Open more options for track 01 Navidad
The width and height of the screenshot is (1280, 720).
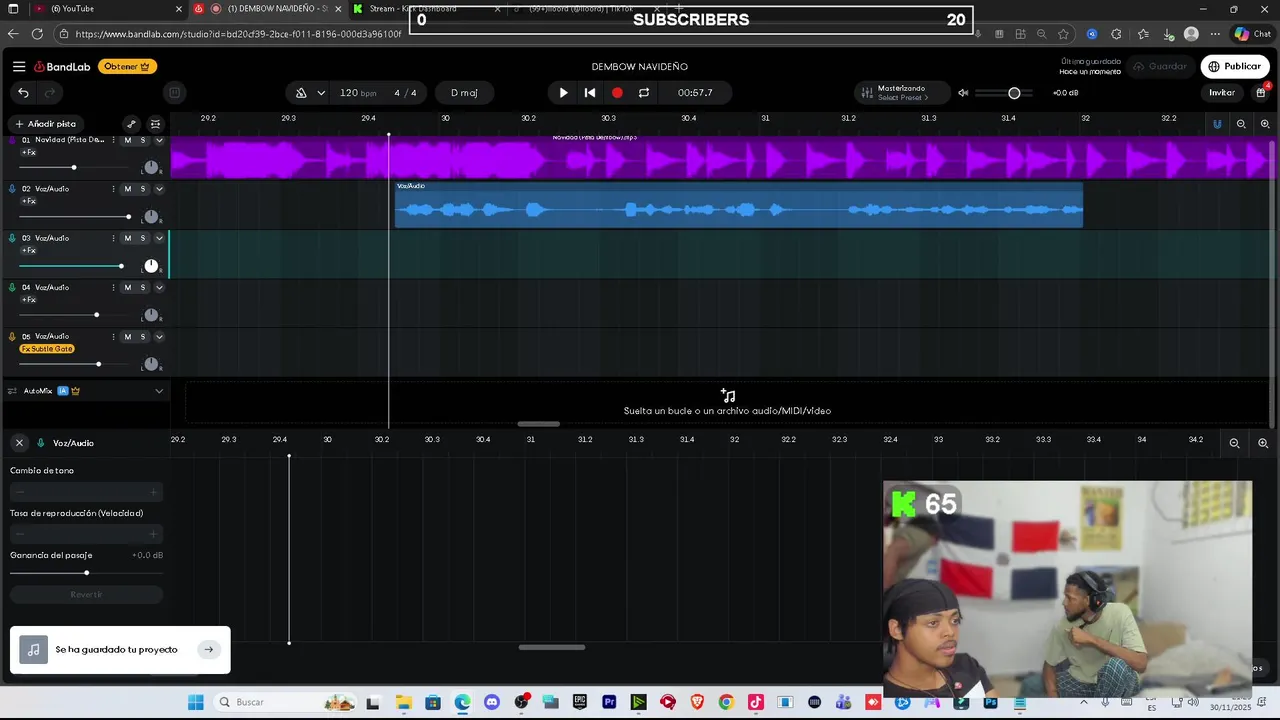pos(113,140)
